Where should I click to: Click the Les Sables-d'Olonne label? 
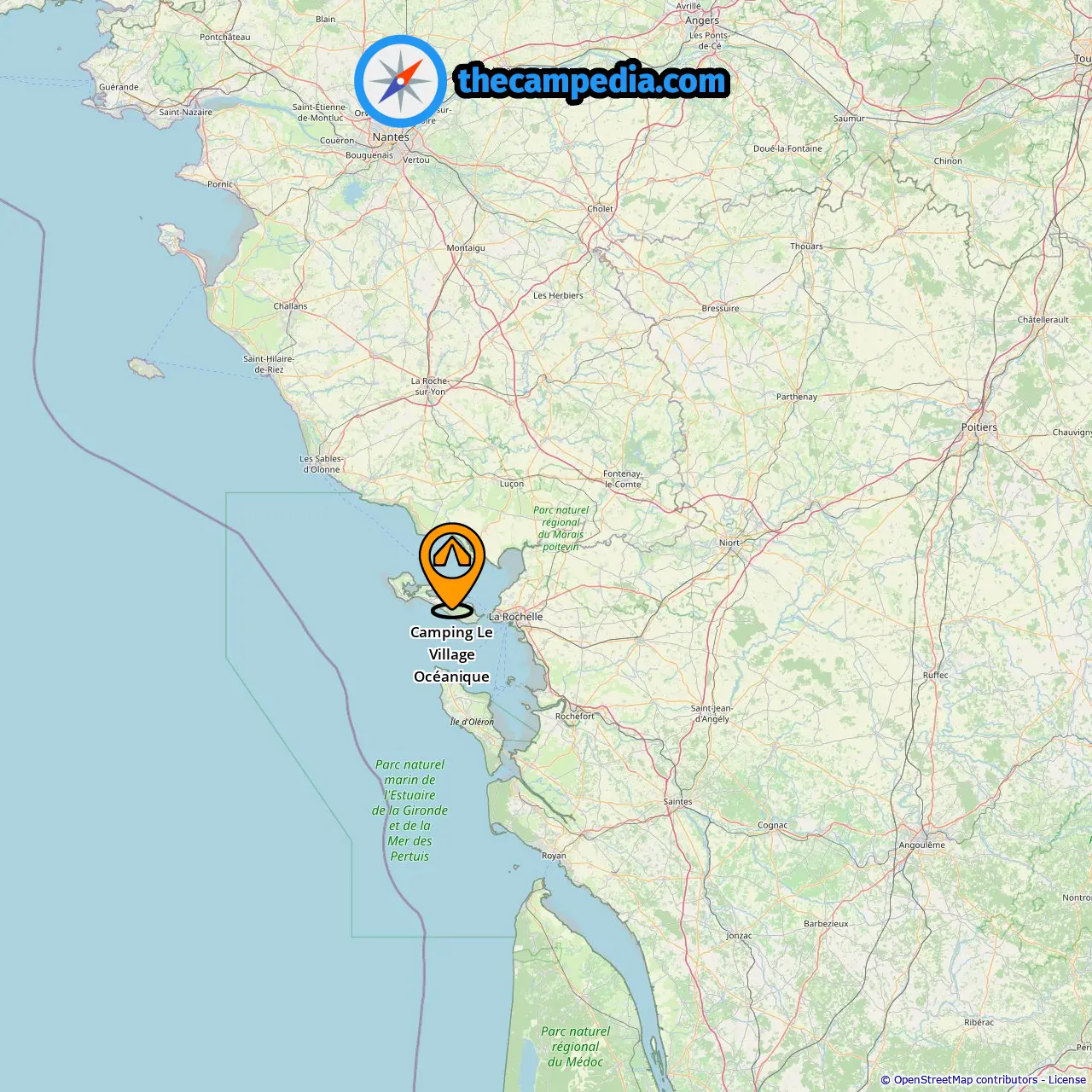(x=321, y=464)
